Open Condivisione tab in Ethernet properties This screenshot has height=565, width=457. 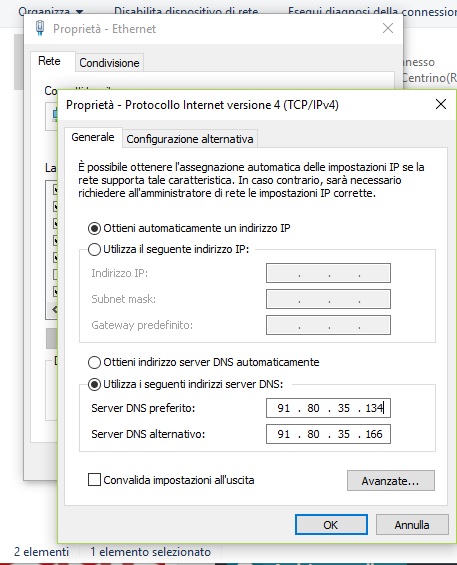point(109,63)
